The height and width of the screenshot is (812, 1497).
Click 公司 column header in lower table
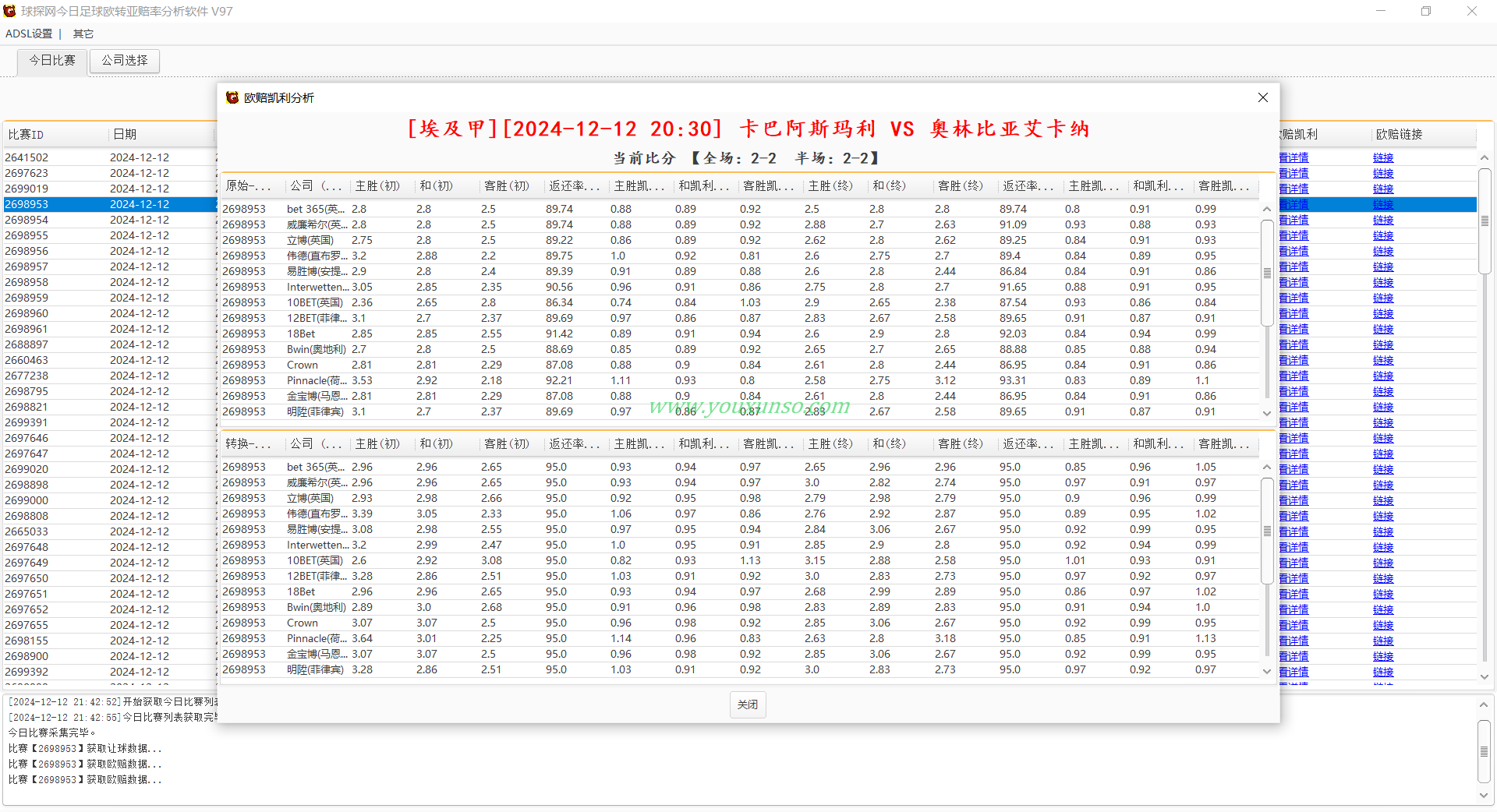click(318, 443)
